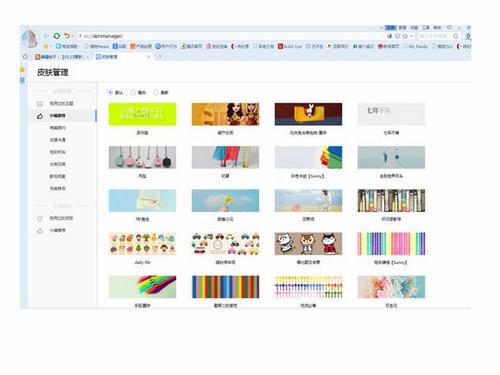Open the Build bookmark with red icon
Image resolution: width=500 pixels, height=375 pixels.
click(x=290, y=46)
